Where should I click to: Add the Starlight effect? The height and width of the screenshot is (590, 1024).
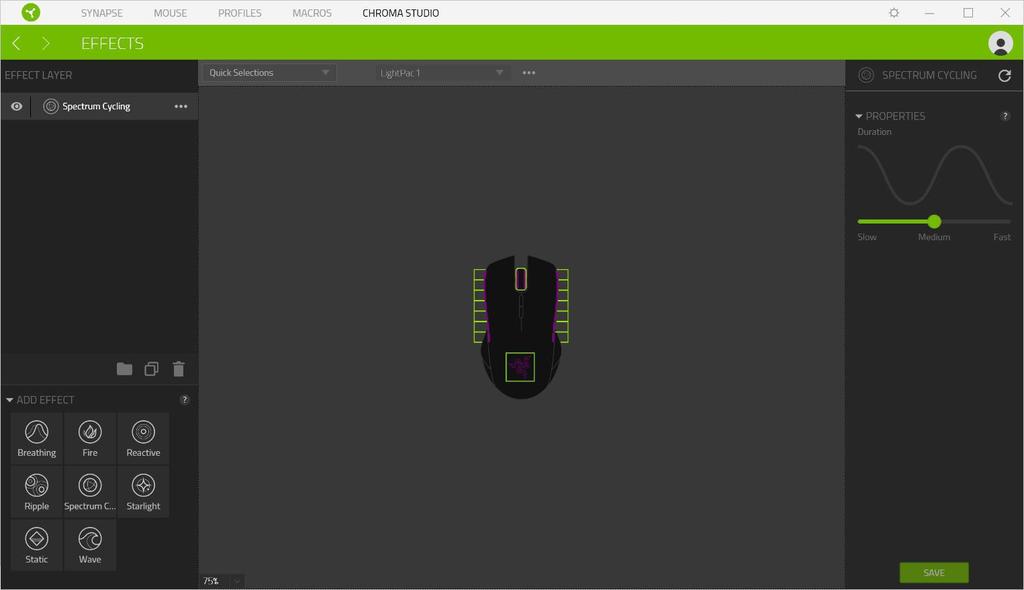(x=143, y=492)
